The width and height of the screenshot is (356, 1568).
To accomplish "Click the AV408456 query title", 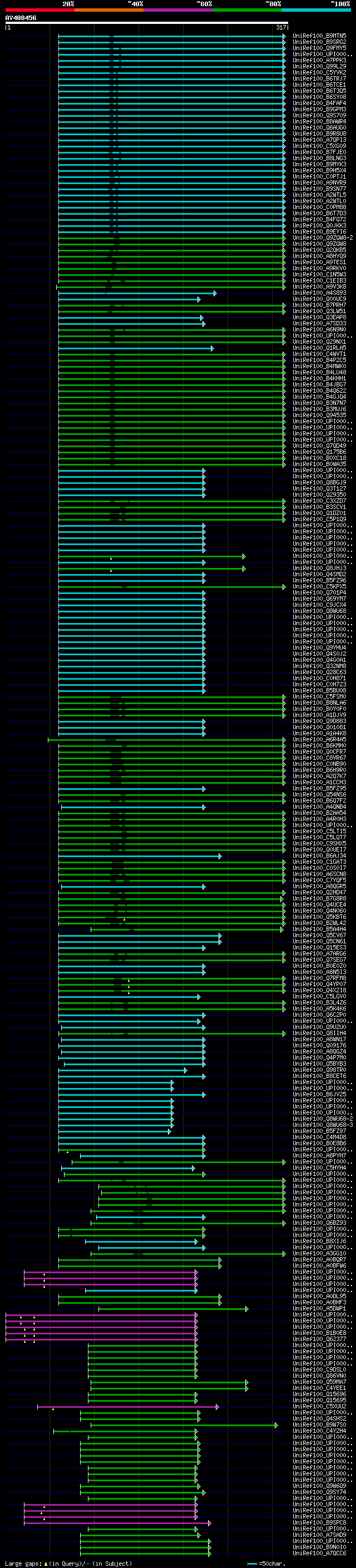I will click(21, 18).
